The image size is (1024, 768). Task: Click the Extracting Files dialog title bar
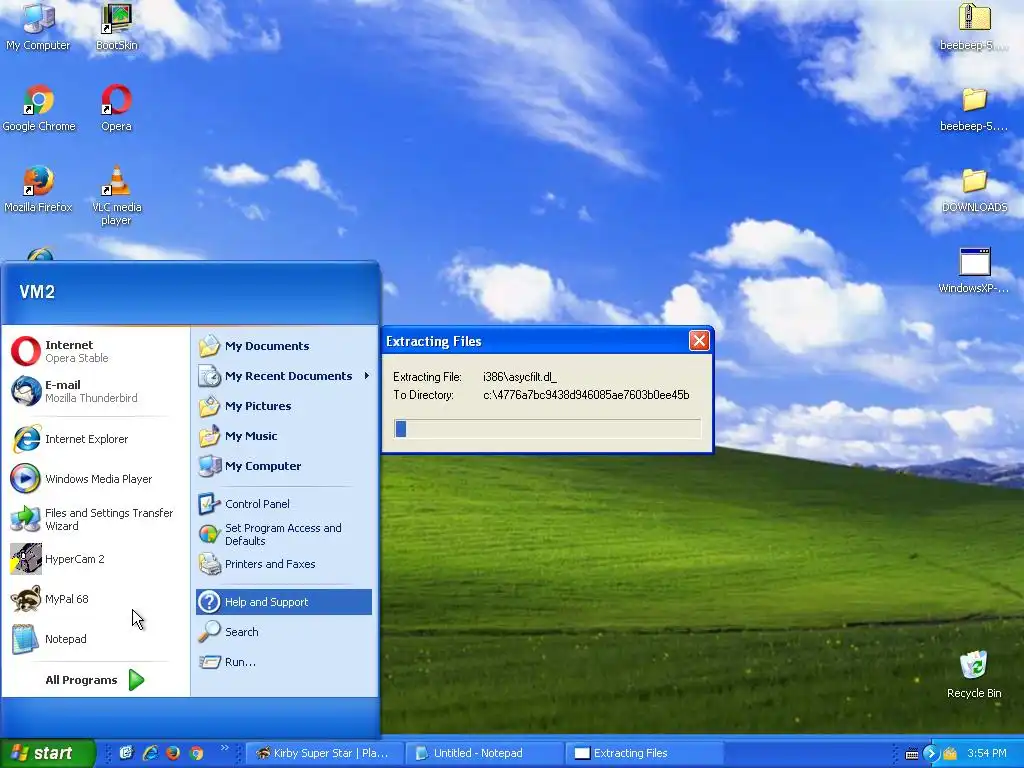536,341
